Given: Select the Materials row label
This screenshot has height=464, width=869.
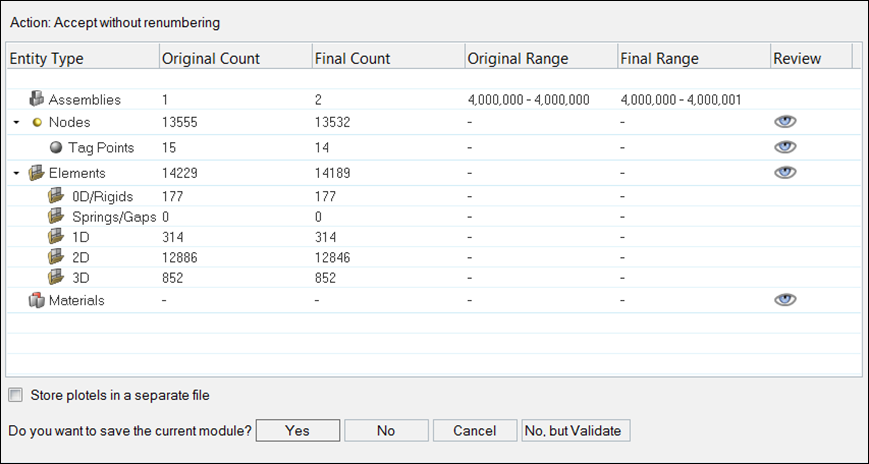Looking at the screenshot, I should tap(76, 300).
